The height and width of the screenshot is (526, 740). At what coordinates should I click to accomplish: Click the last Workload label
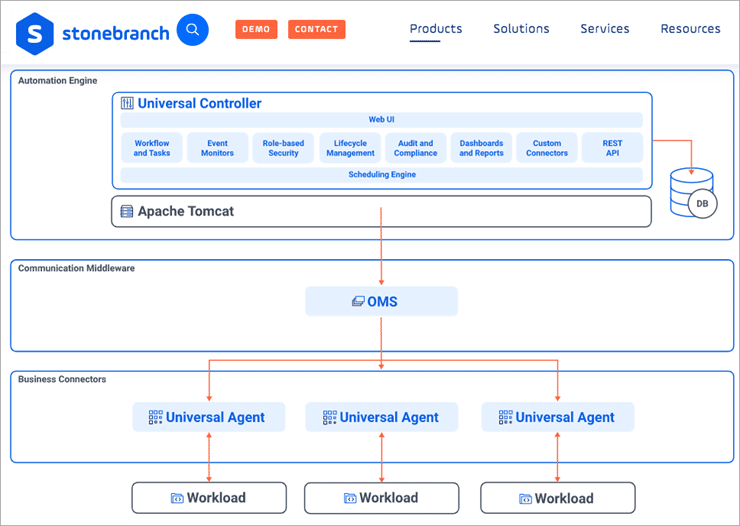pos(564,498)
